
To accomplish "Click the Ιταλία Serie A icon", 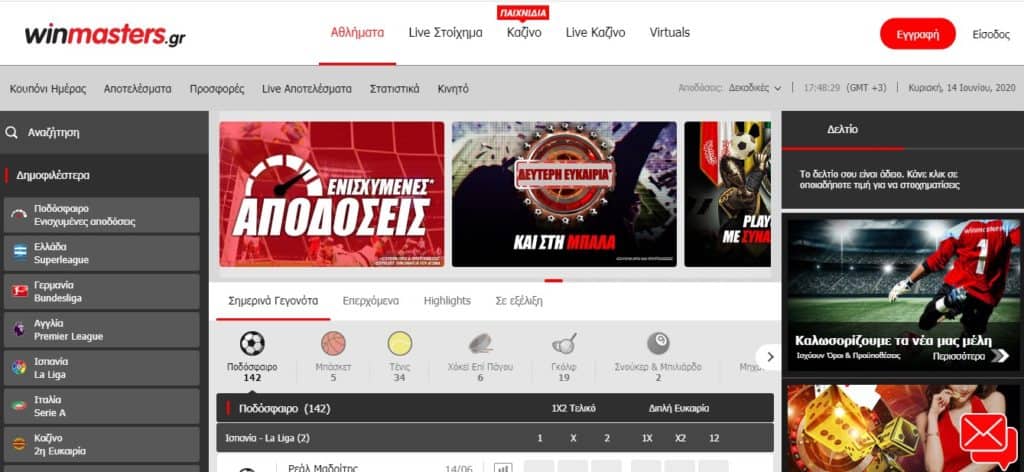I will tap(20, 406).
